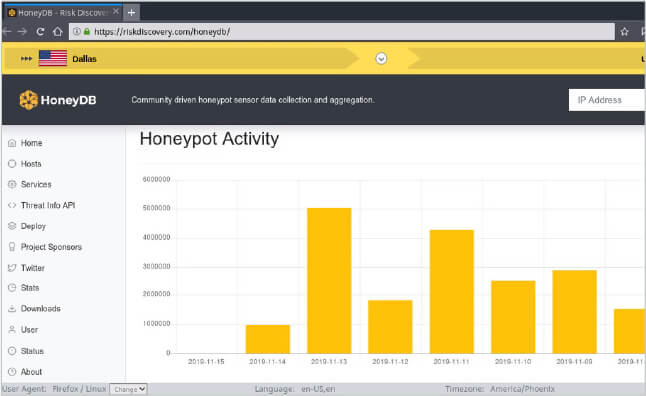Viewport: 646px width, 396px height.
Task: Click the 2019-11-09 chart bar
Action: point(574,312)
